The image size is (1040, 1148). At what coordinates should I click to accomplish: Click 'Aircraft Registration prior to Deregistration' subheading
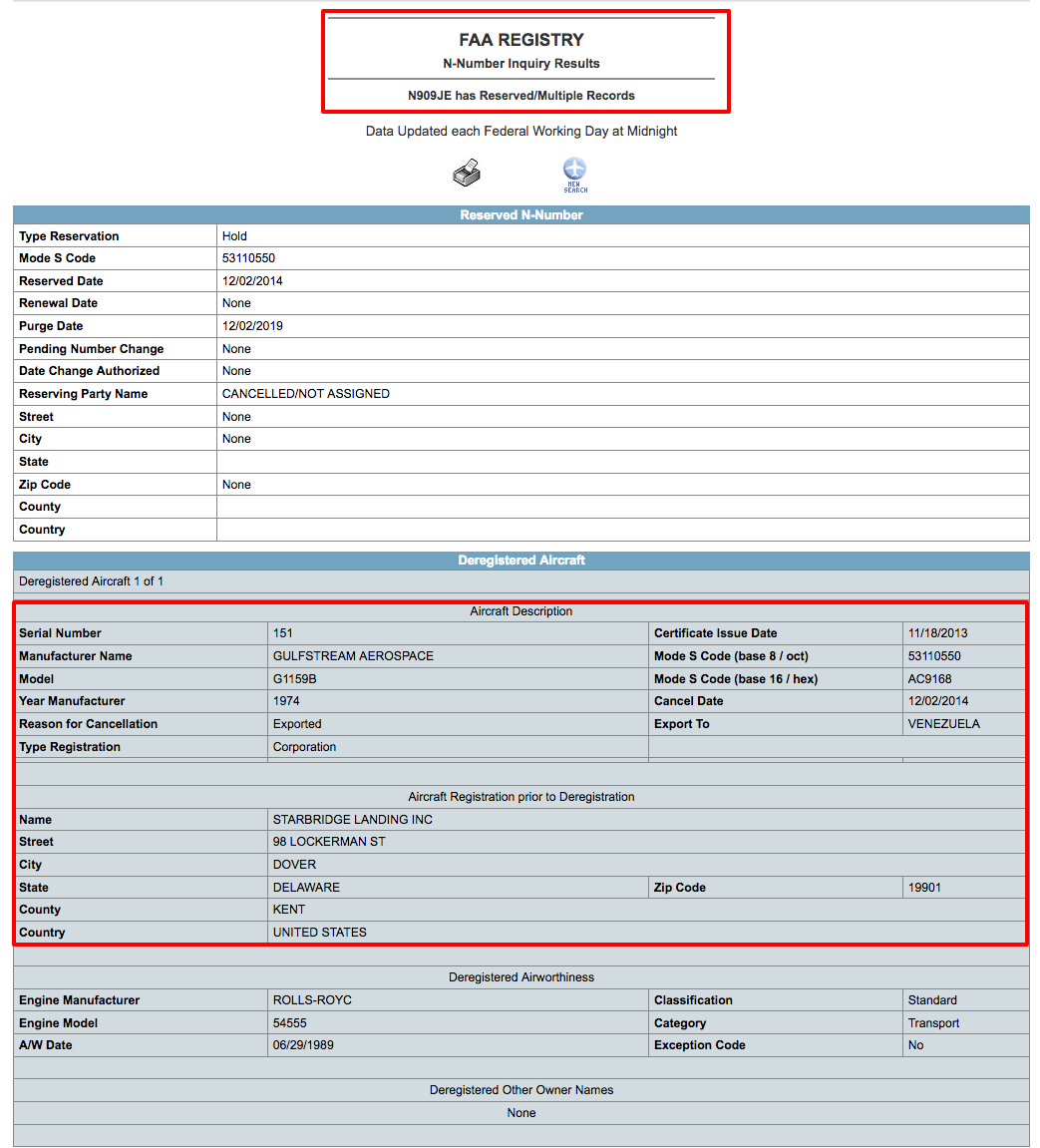pos(521,797)
